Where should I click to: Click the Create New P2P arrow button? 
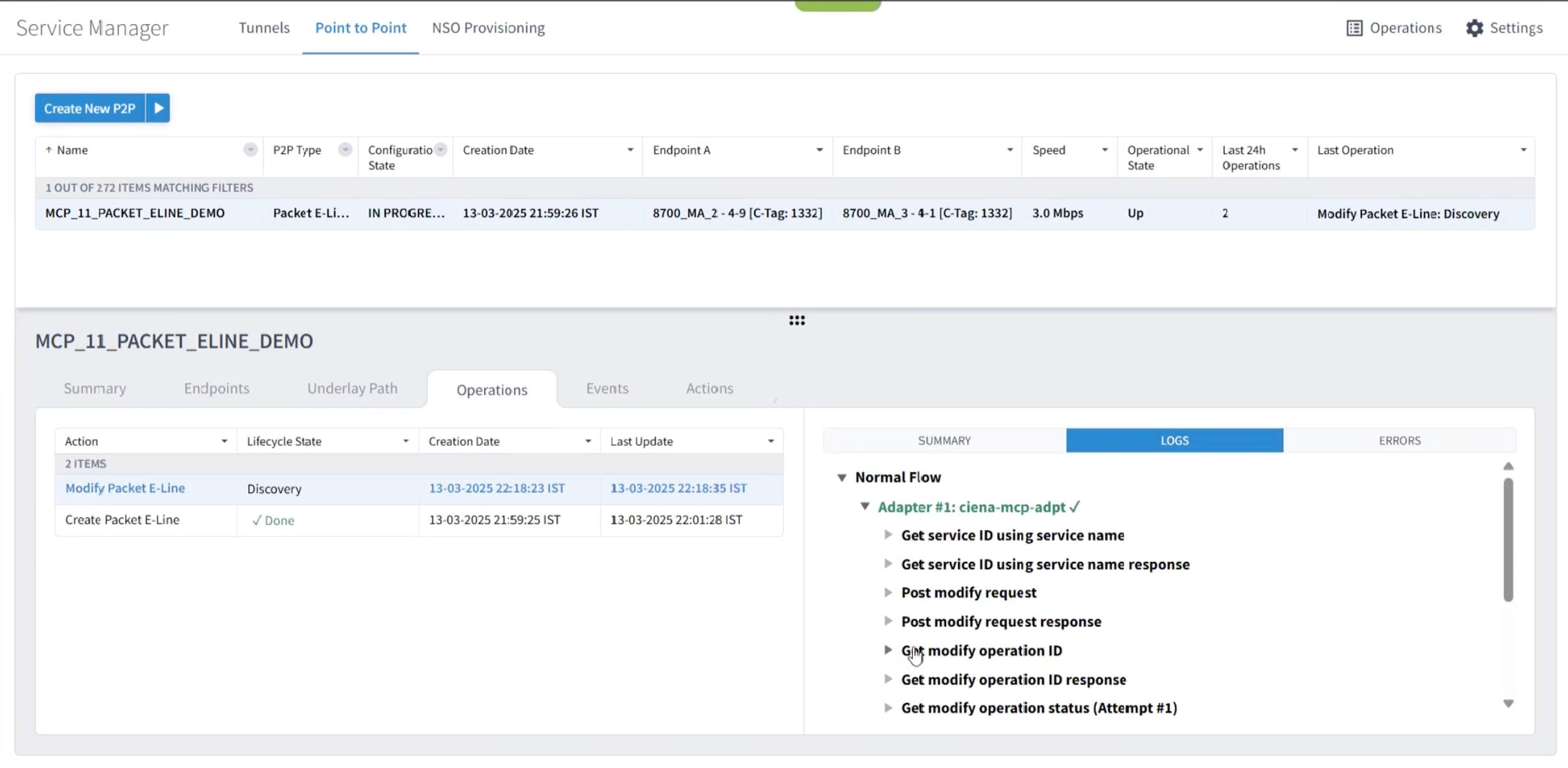pos(158,108)
